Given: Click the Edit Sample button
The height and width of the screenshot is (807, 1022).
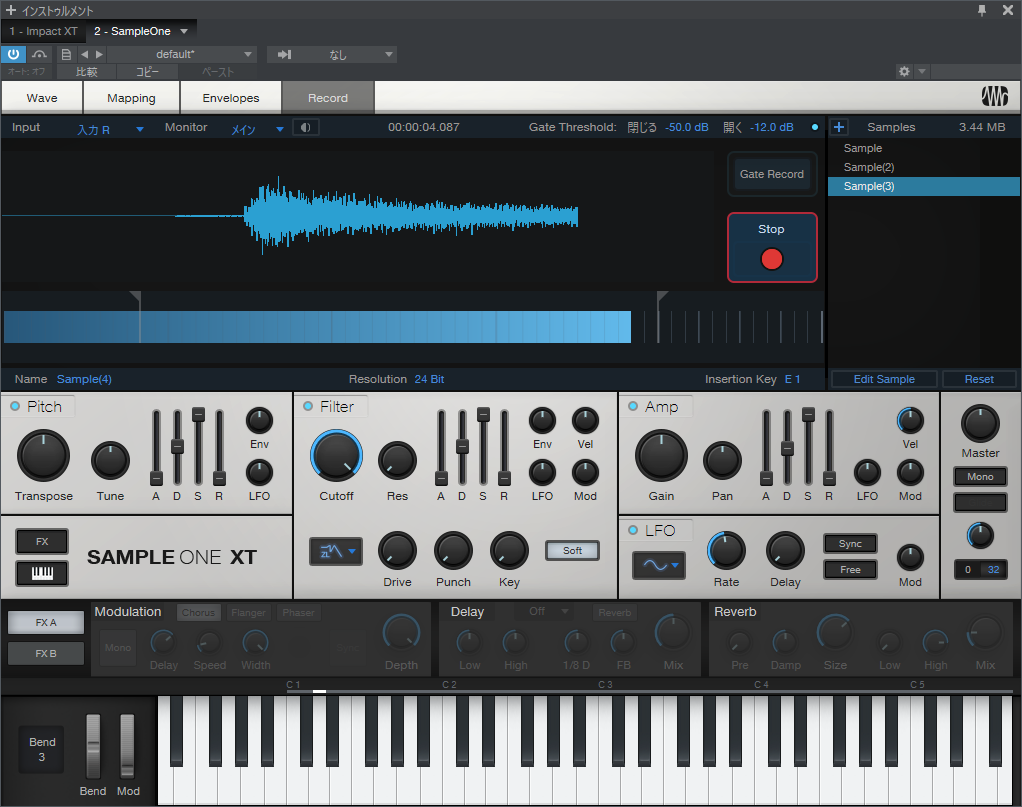Looking at the screenshot, I should click(884, 379).
